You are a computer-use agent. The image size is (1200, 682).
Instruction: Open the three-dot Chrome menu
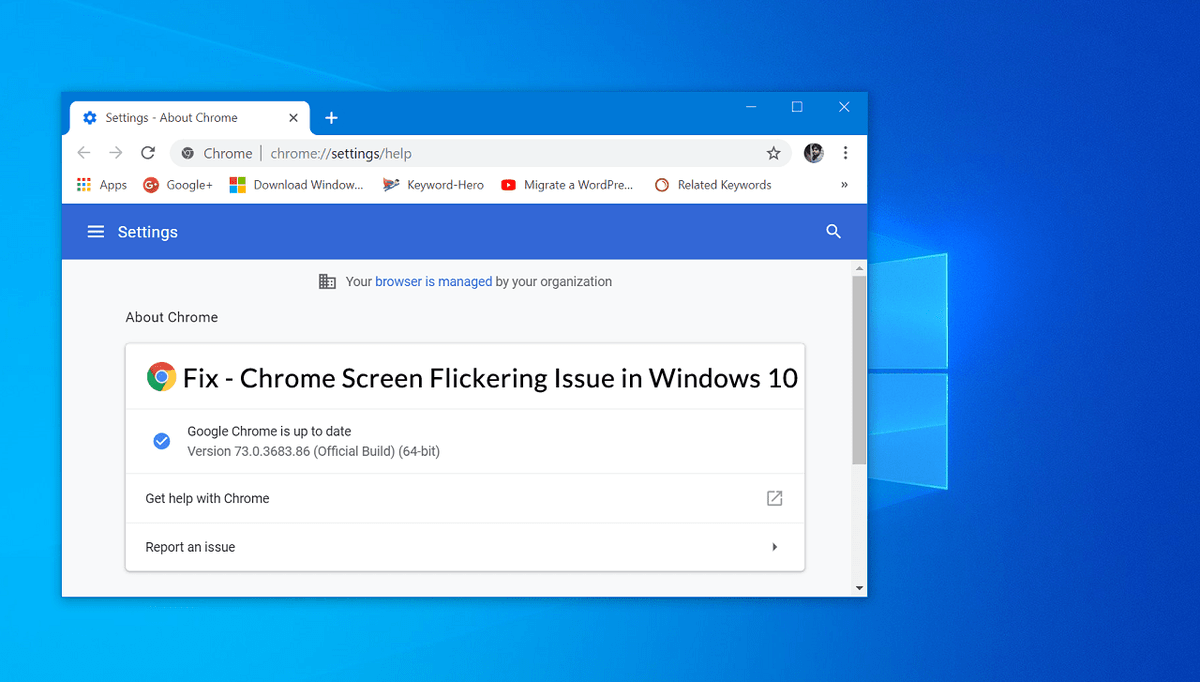coord(846,153)
